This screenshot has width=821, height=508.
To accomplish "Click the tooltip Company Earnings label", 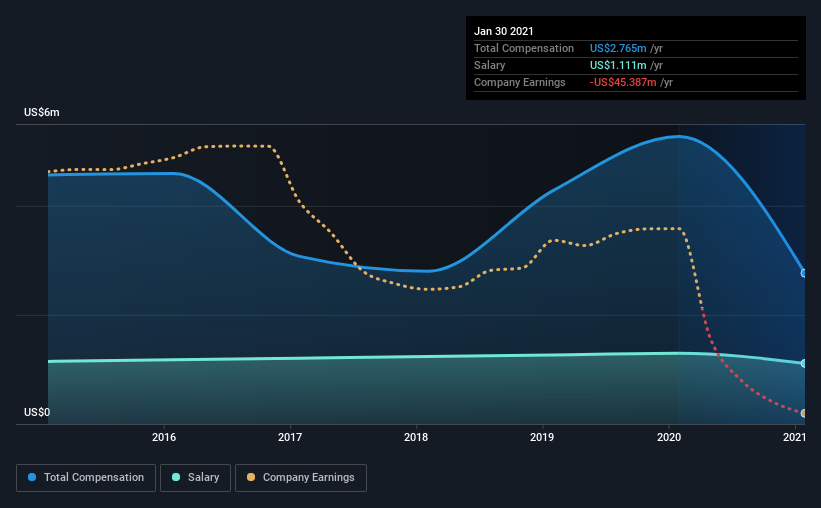I will [x=519, y=82].
